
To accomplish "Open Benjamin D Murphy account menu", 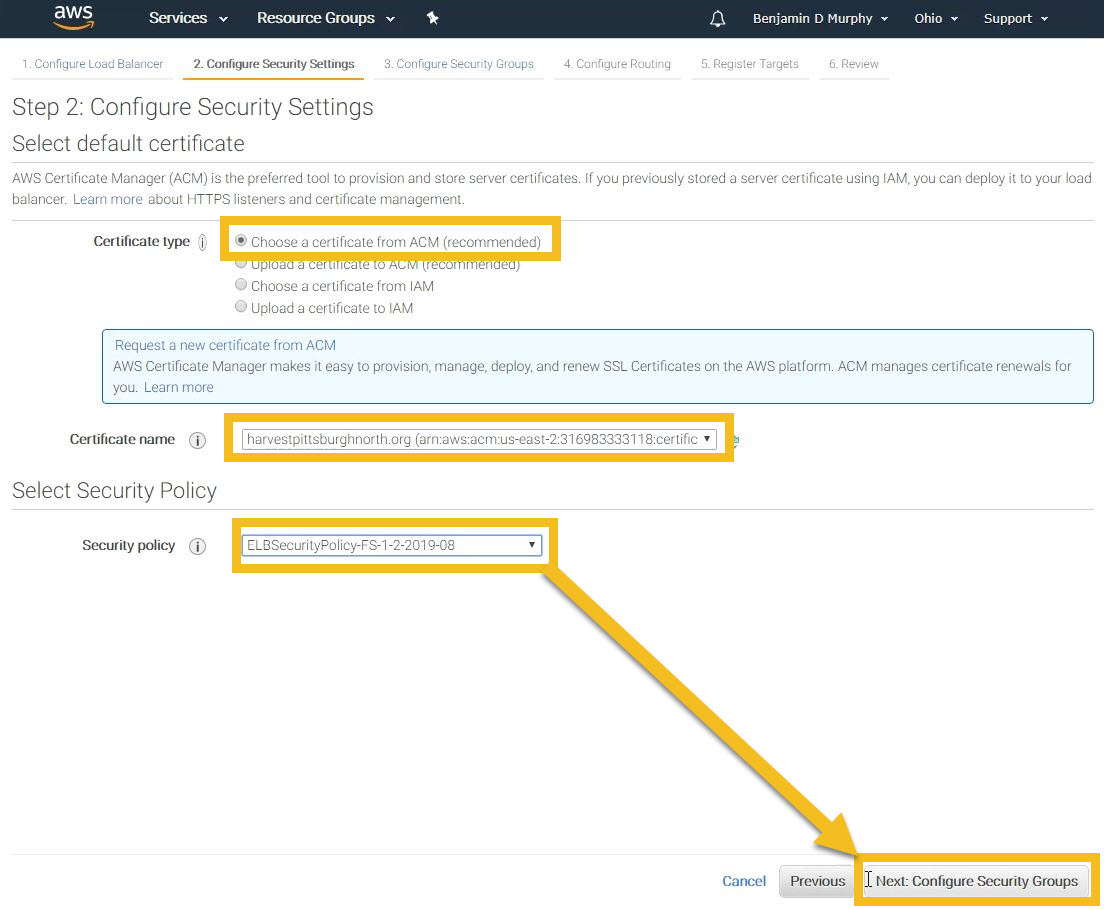I will pyautogui.click(x=820, y=18).
